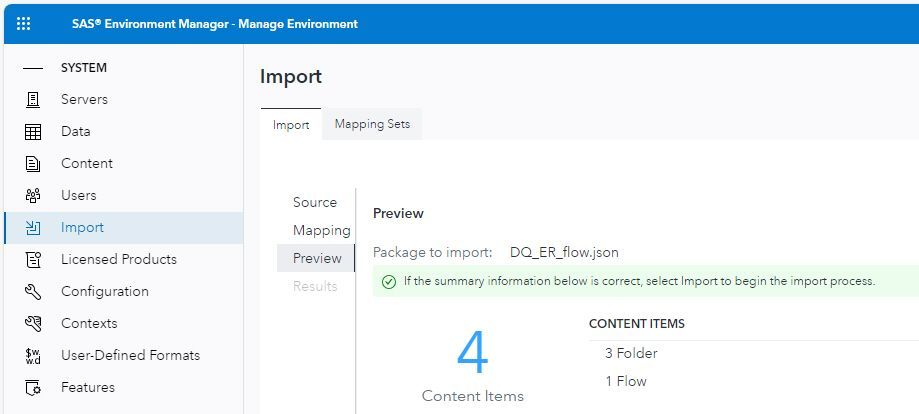This screenshot has width=919, height=414.
Task: Click the Users group icon
Action: [33, 195]
